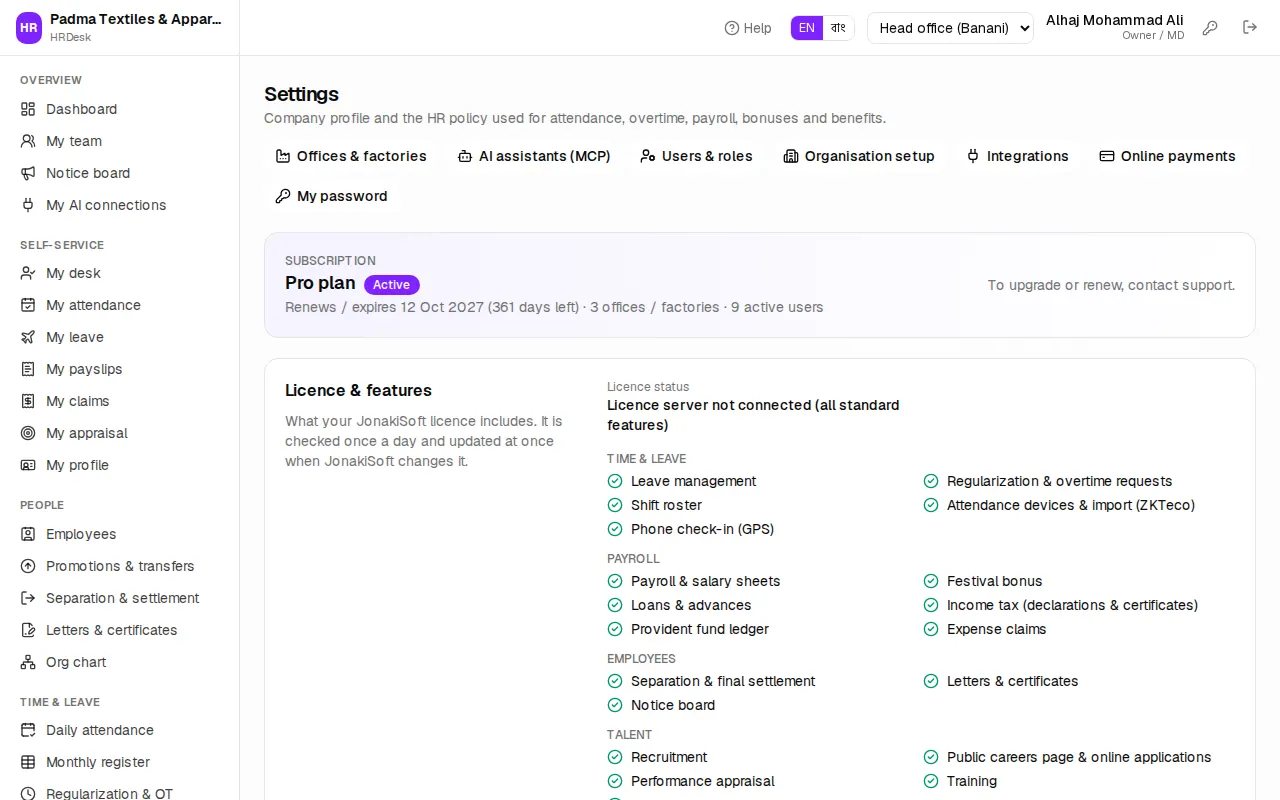Viewport: 1280px width, 800px height.
Task: Click the My AI connections plug icon
Action: tap(28, 205)
